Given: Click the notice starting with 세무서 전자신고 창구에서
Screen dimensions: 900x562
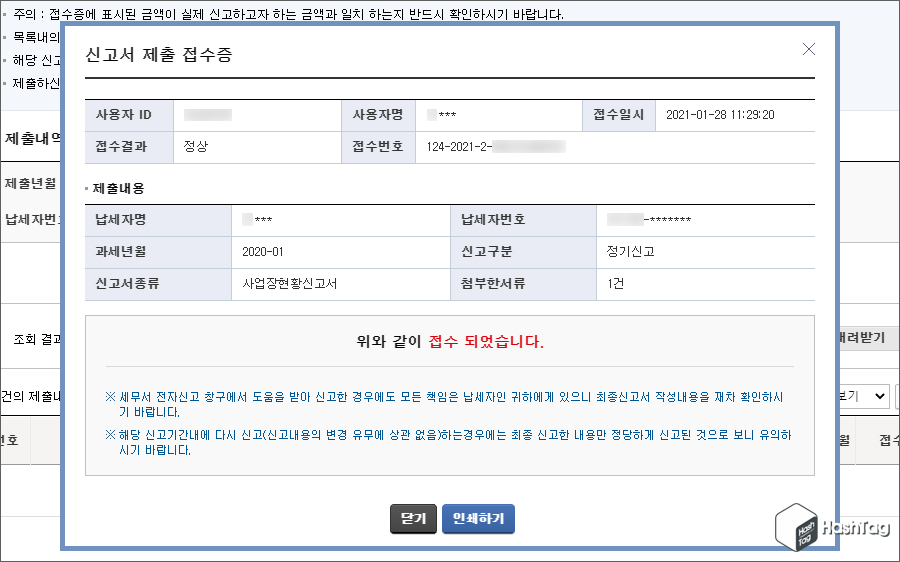Looking at the screenshot, I should [445, 404].
